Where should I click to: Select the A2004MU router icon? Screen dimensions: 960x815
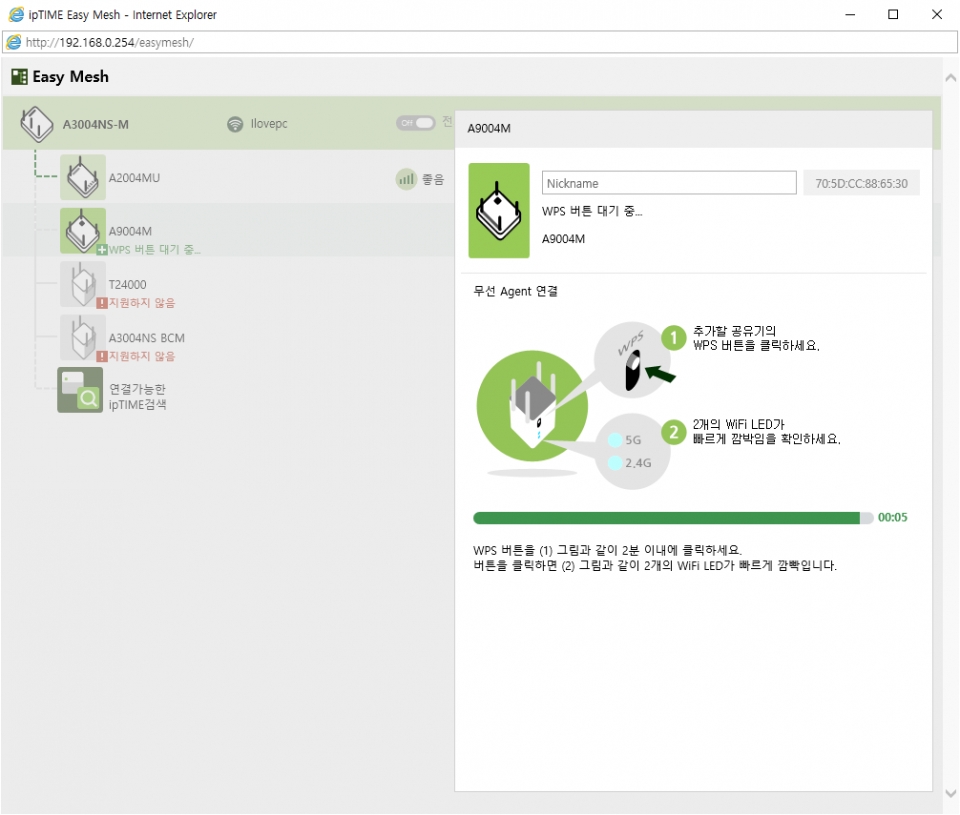(x=82, y=178)
